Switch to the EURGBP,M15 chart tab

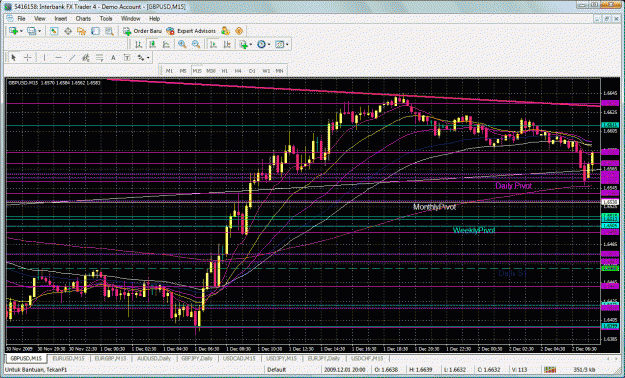point(110,358)
